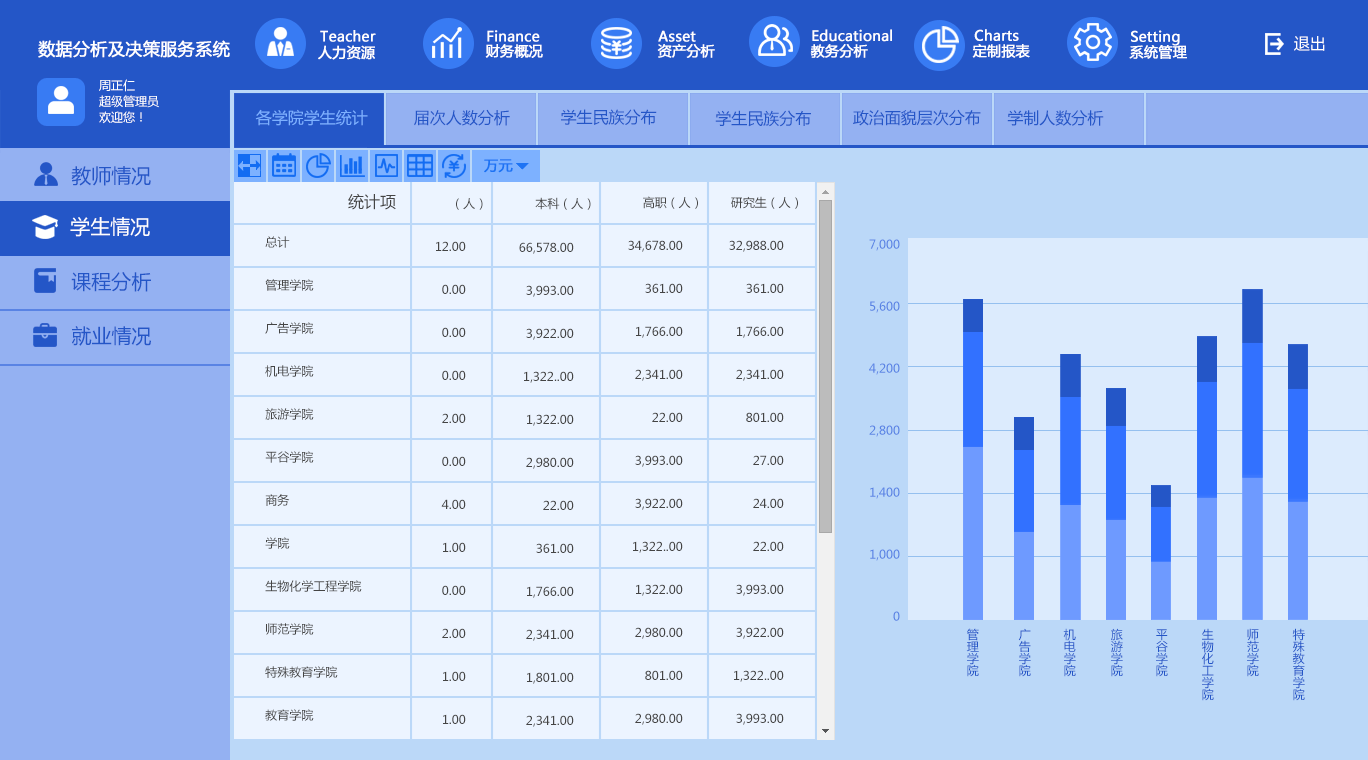Click the yen currency refresh icon
The image size is (1368, 760).
[x=454, y=166]
